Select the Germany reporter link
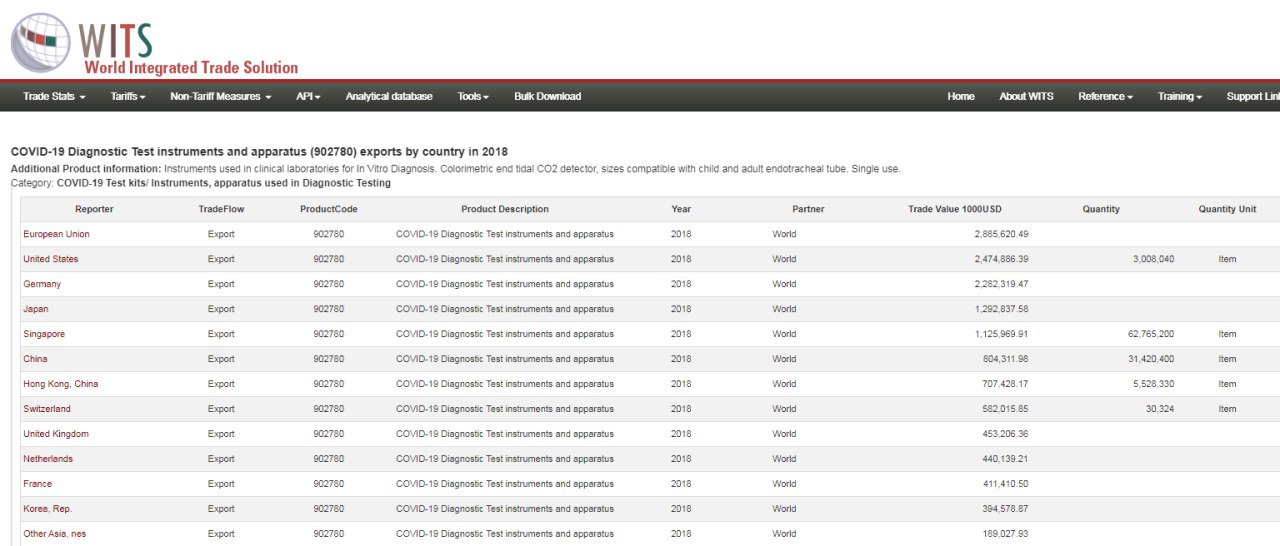The image size is (1280, 546). pos(42,284)
